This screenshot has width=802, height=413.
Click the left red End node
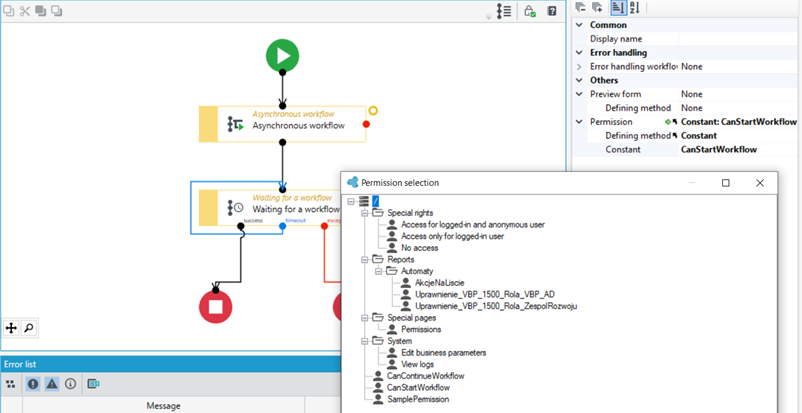click(215, 307)
